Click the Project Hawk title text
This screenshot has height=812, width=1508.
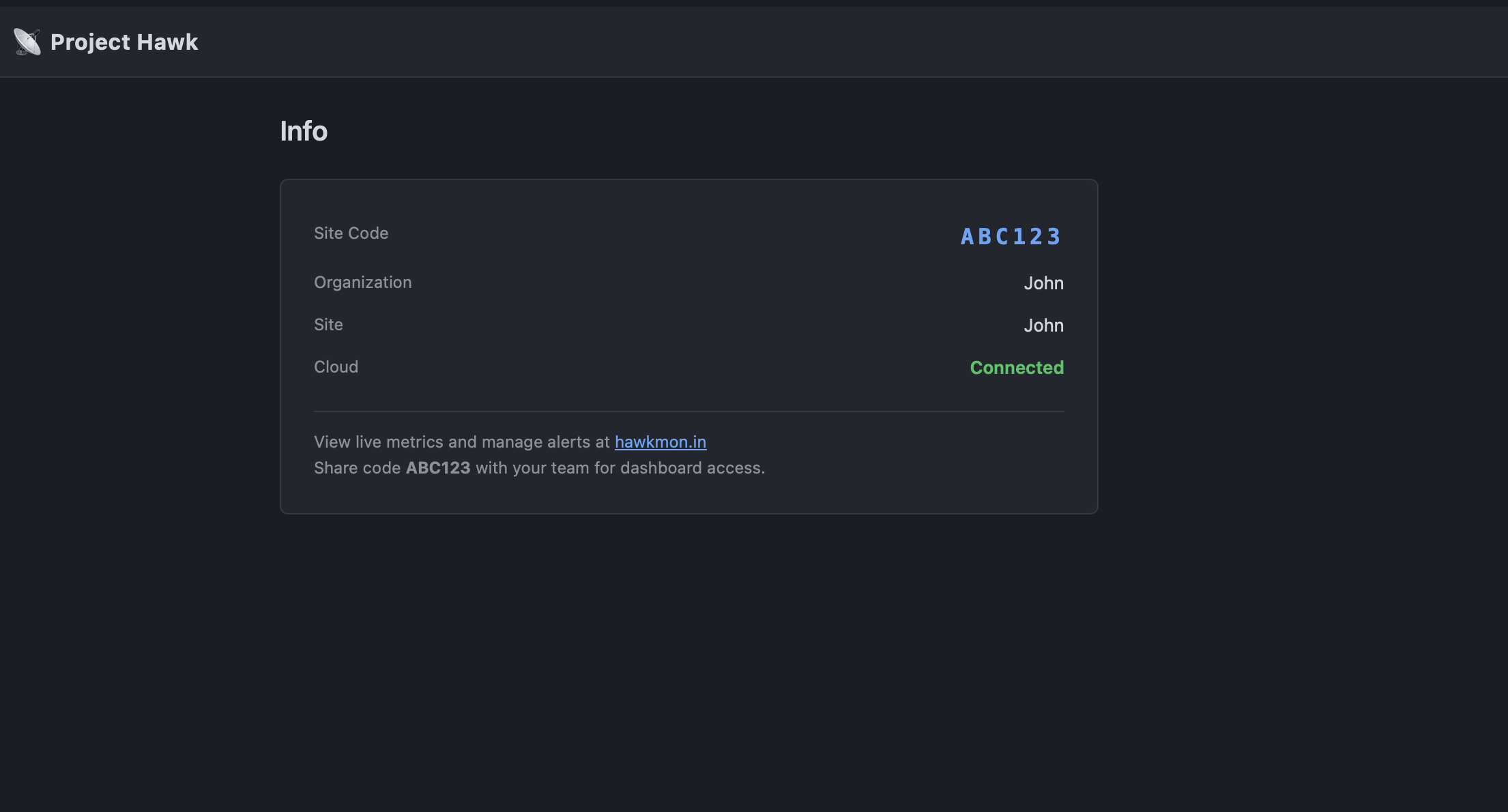(124, 42)
